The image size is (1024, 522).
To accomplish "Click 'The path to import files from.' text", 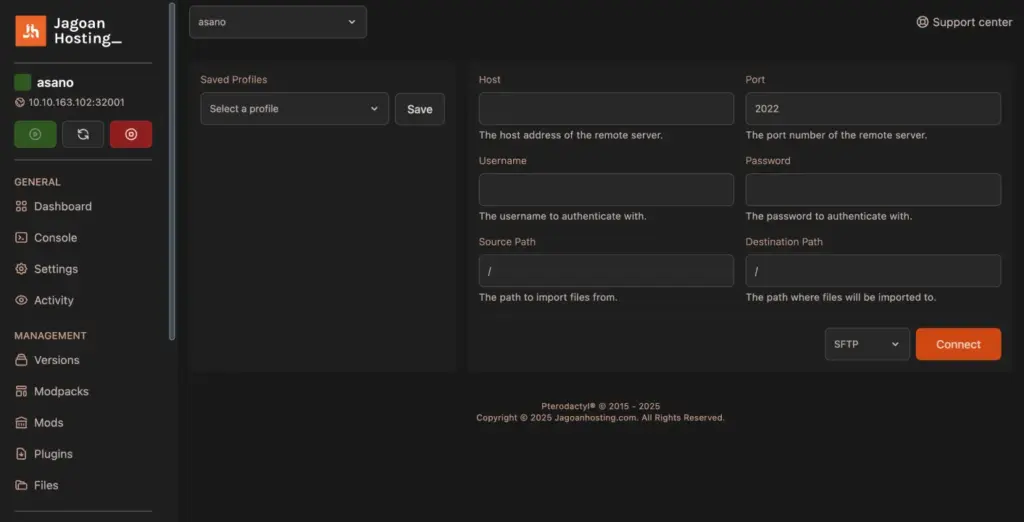I will coord(548,297).
